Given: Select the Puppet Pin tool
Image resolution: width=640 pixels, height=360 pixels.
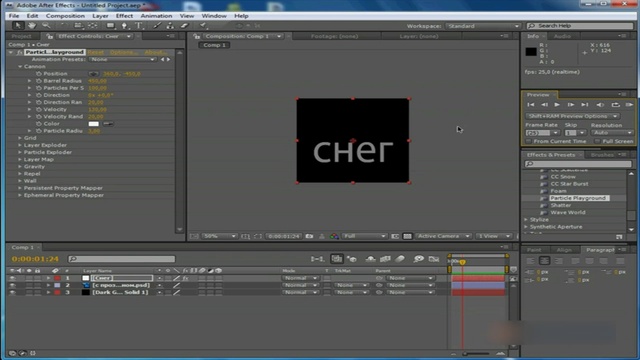Looking at the screenshot, I should [x=203, y=26].
